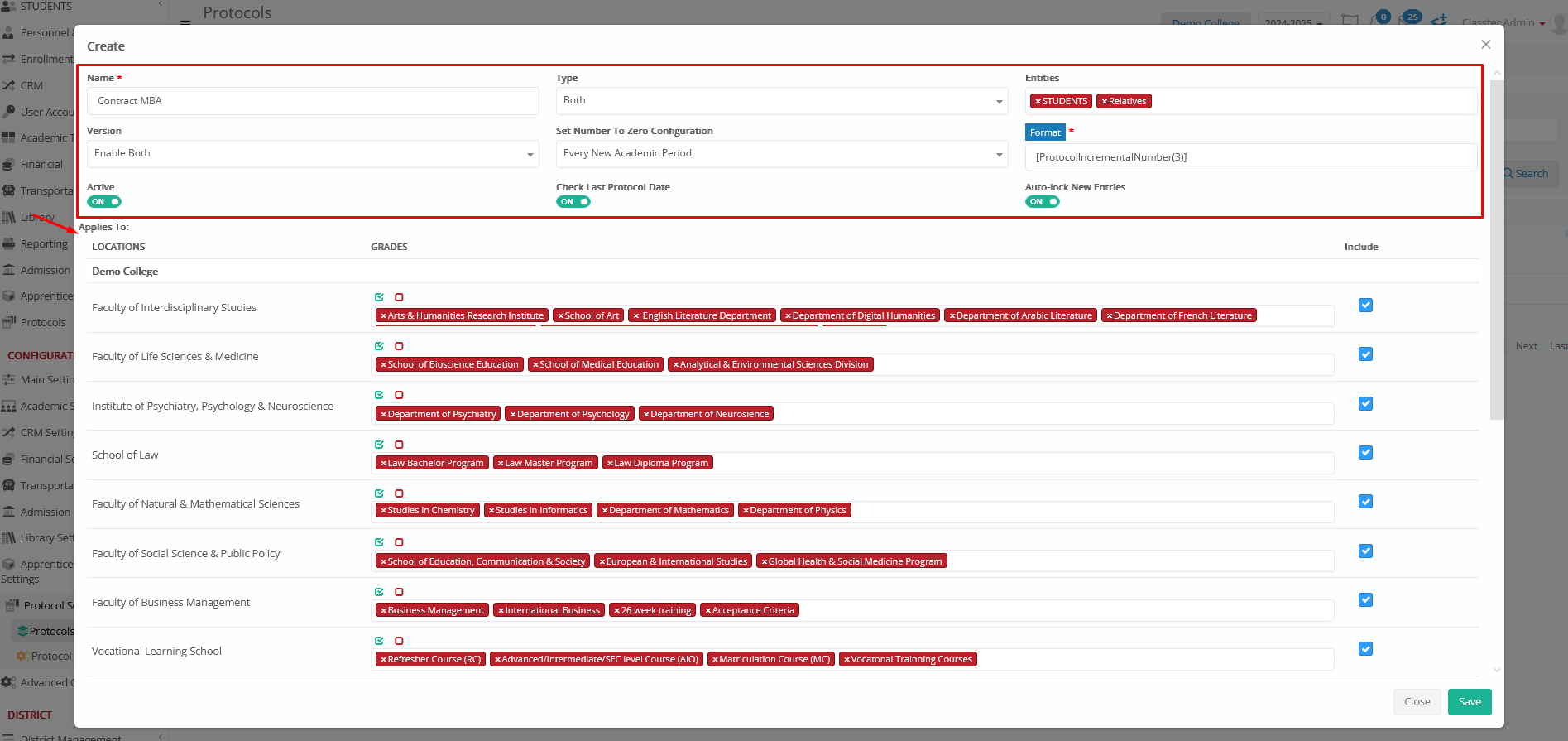Open the CRM sidebar menu item
1568x741 pixels.
31,86
